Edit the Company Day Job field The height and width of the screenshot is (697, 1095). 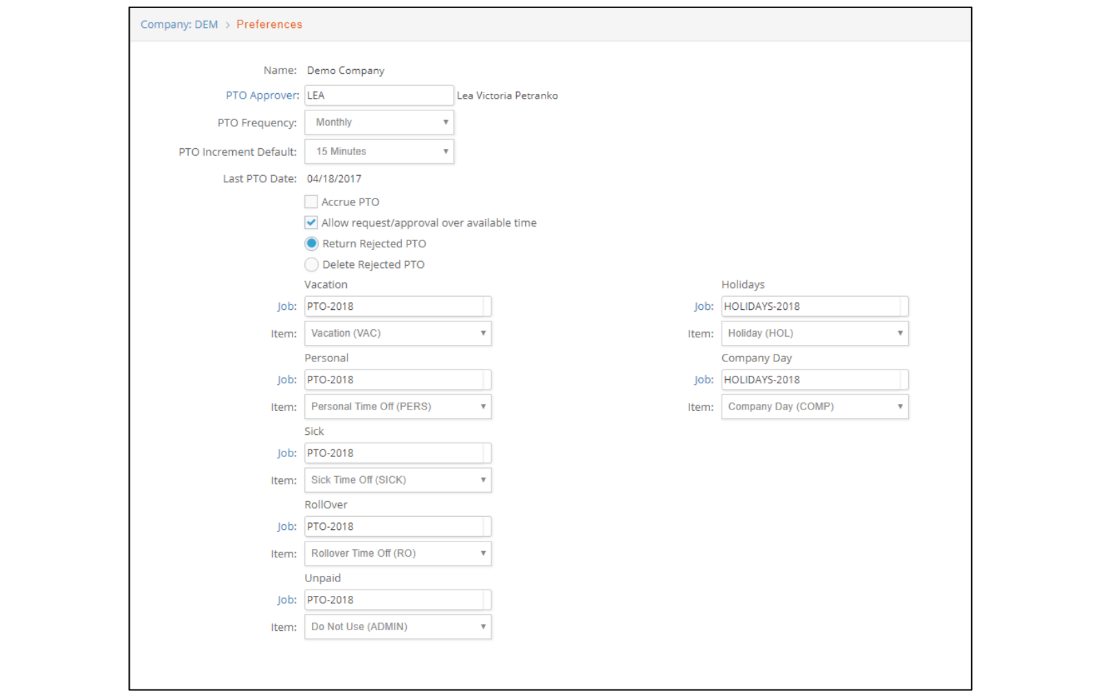click(814, 380)
